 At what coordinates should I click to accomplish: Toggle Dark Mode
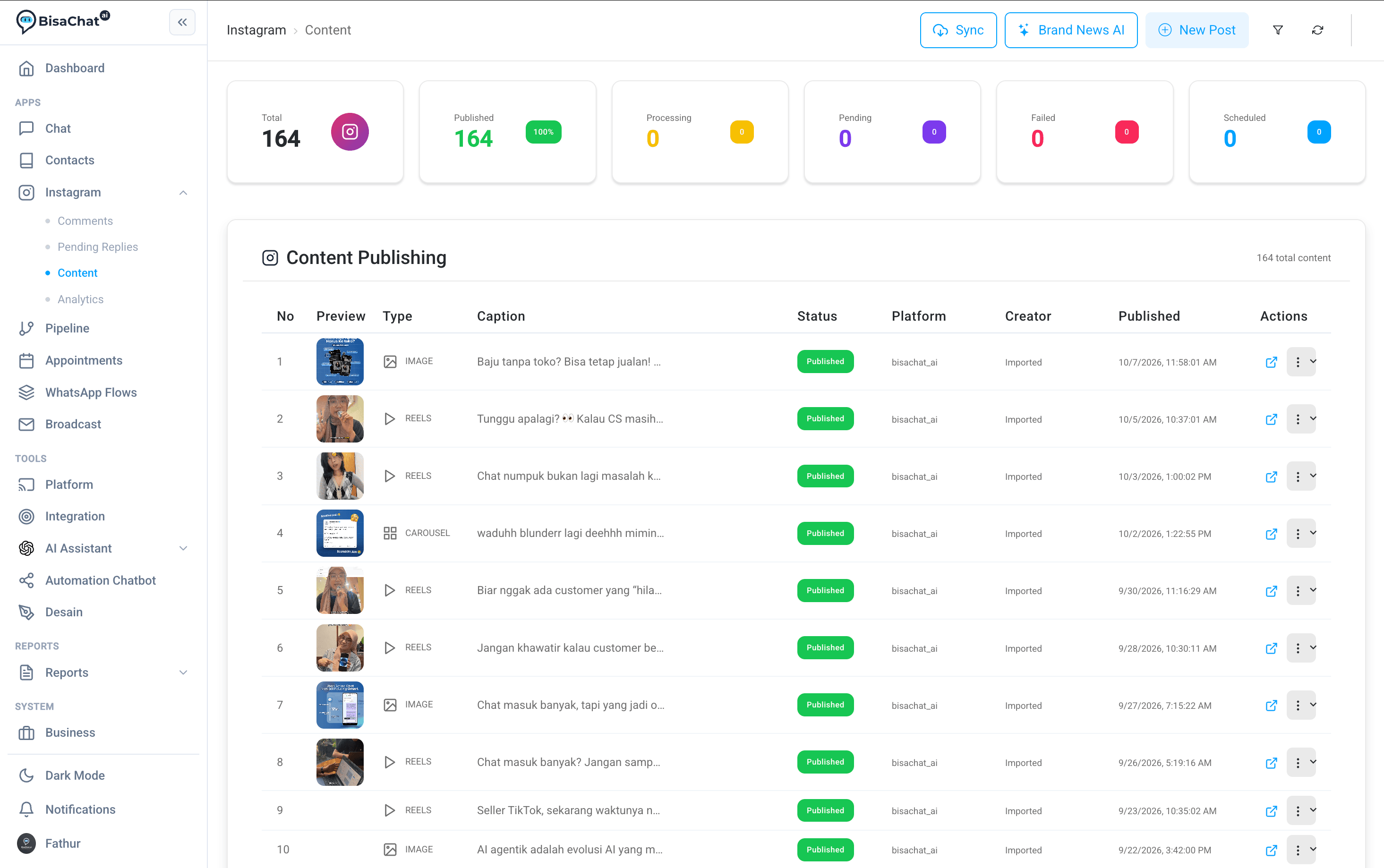pos(75,775)
